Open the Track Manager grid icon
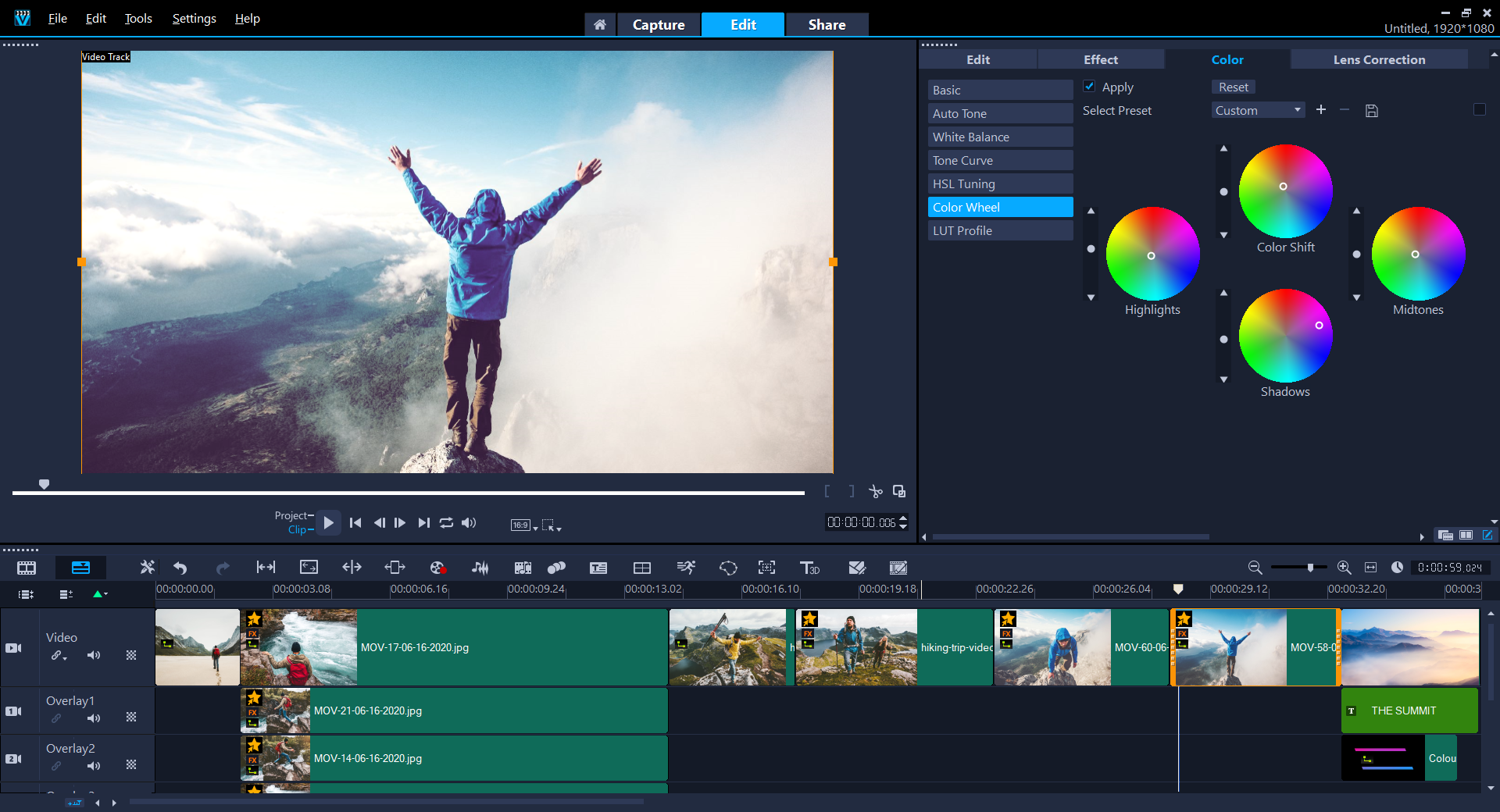 (642, 568)
